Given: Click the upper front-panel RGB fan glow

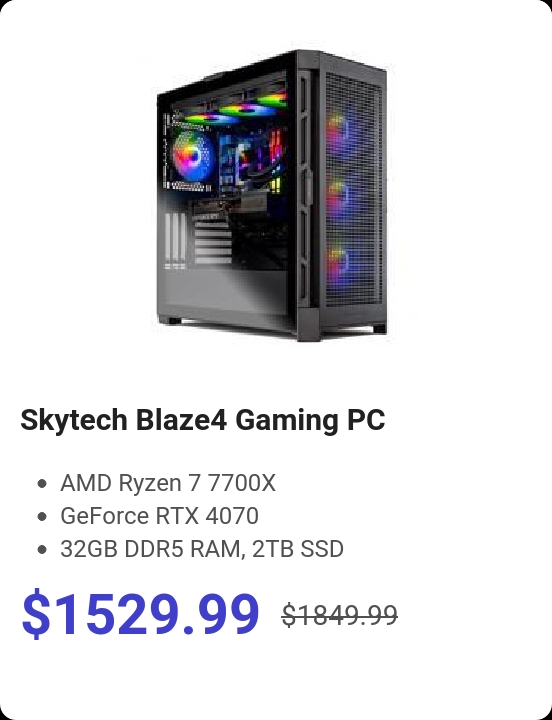Looking at the screenshot, I should pyautogui.click(x=338, y=131).
